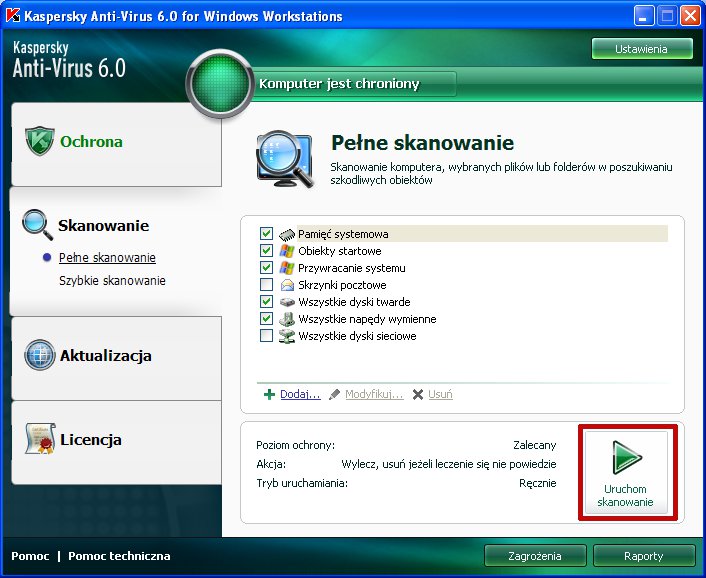The image size is (706, 578).
Task: Click the Ochrona shield icon
Action: point(40,141)
